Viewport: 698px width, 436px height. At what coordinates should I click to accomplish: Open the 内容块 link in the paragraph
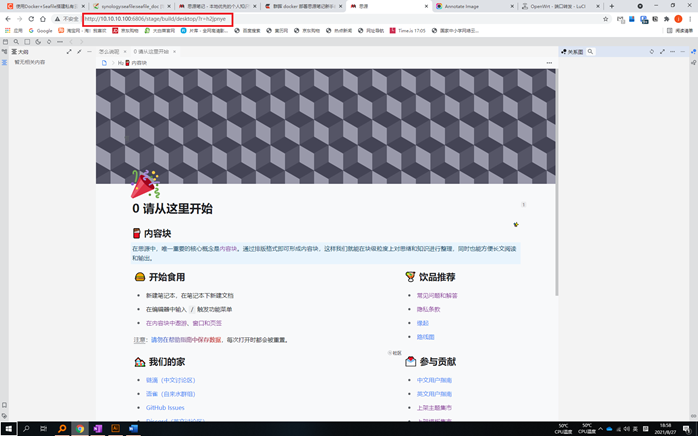point(228,249)
